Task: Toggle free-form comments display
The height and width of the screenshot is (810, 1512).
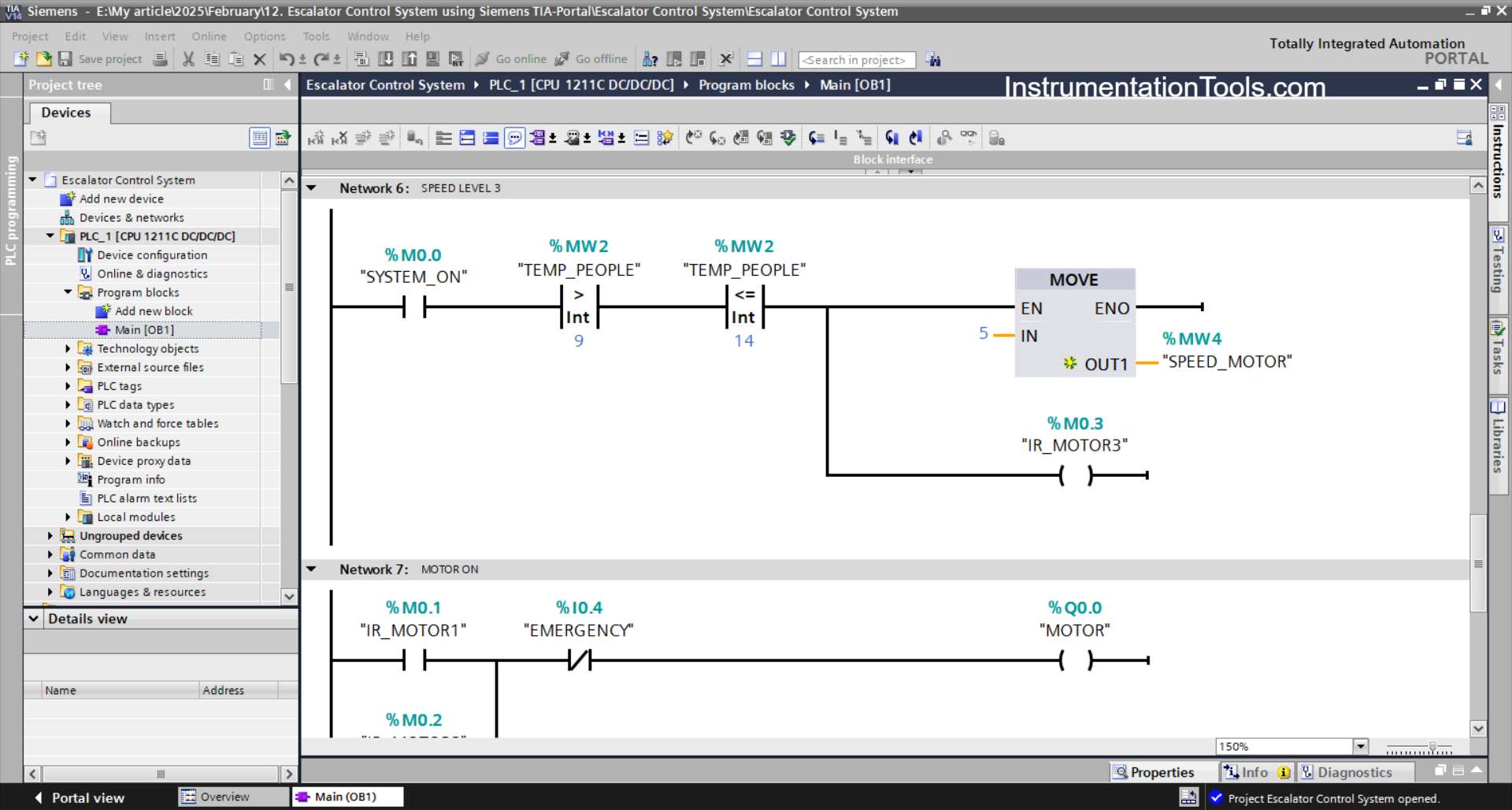Action: pos(514,138)
